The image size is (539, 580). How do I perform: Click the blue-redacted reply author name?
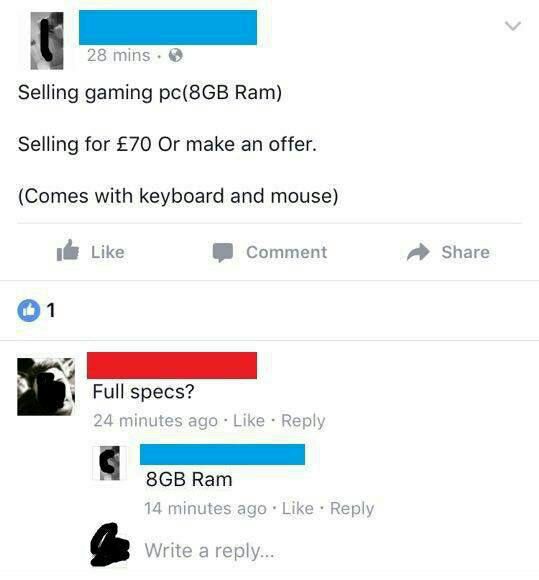pos(222,455)
